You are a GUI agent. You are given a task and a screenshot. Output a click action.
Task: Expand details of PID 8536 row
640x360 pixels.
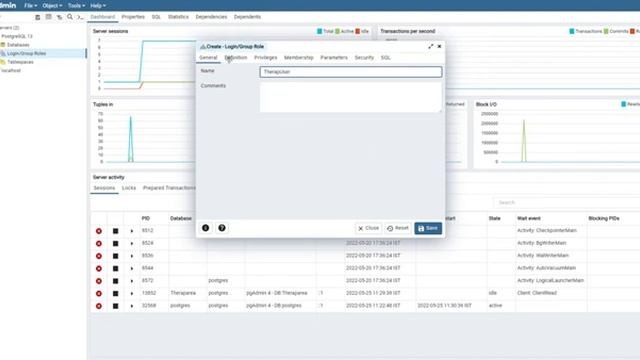(x=132, y=256)
